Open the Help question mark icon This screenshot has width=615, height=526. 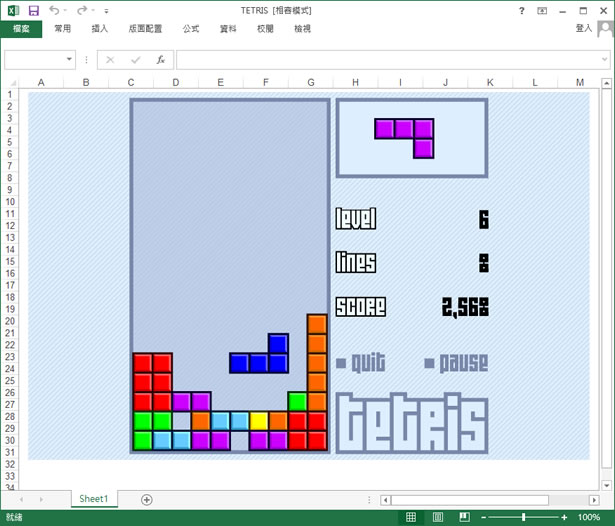522,10
